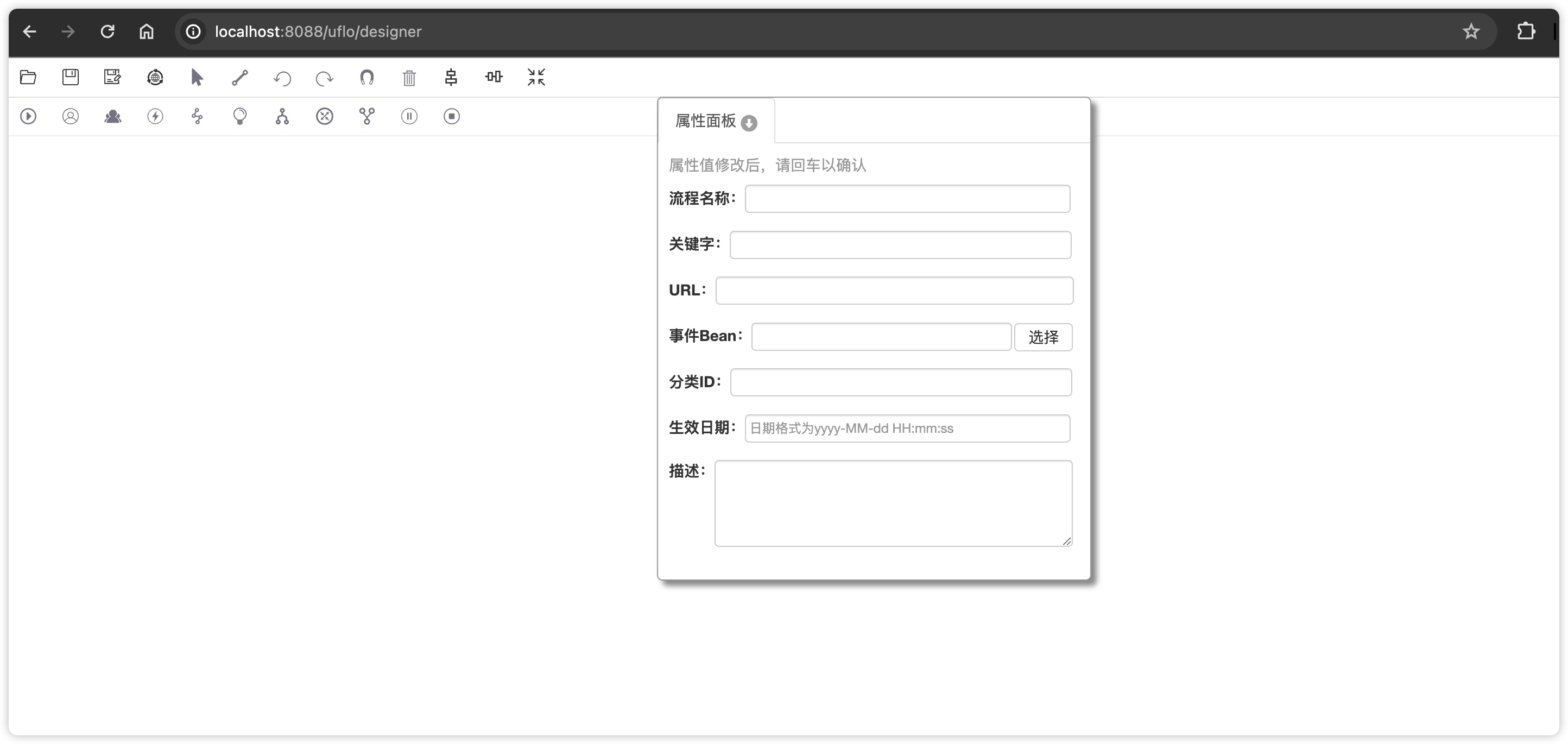Select the fork node icon
Image resolution: width=1568 pixels, height=744 pixels.
(x=282, y=116)
